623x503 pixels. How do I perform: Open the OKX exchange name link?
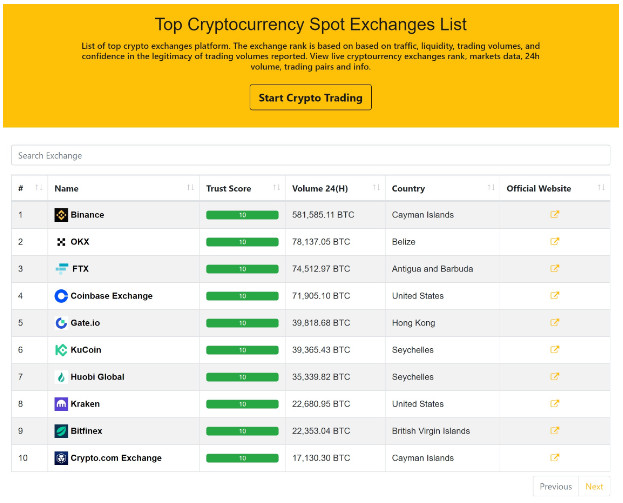[80, 242]
